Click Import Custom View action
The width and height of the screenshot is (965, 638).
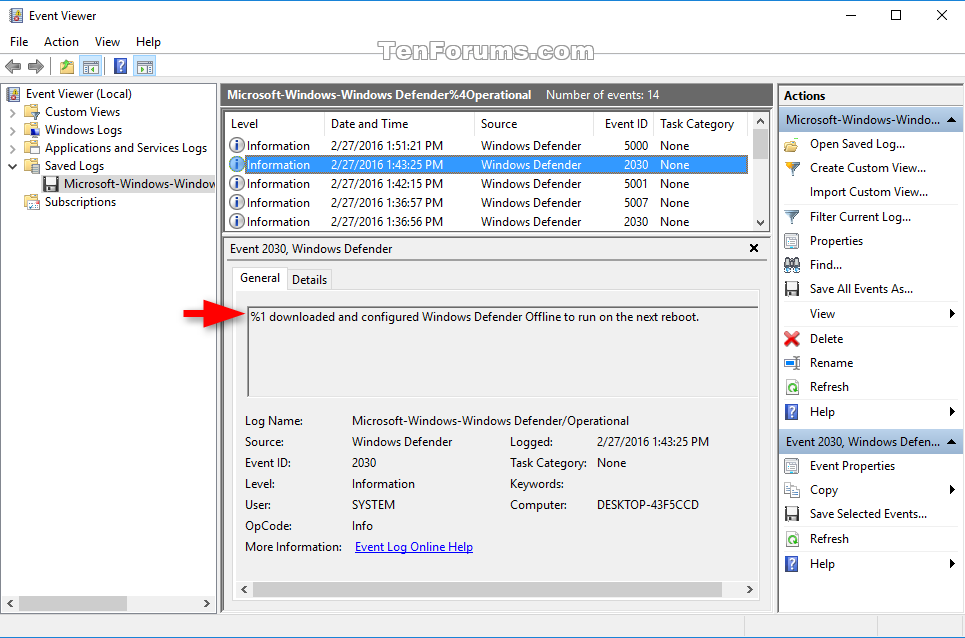(868, 192)
